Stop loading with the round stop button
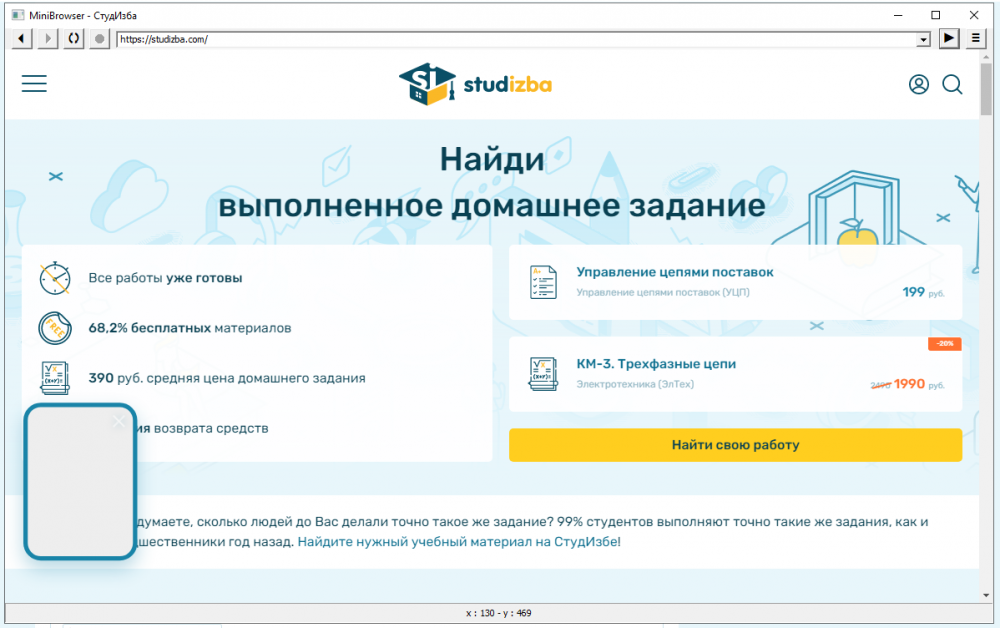 pyautogui.click(x=99, y=39)
